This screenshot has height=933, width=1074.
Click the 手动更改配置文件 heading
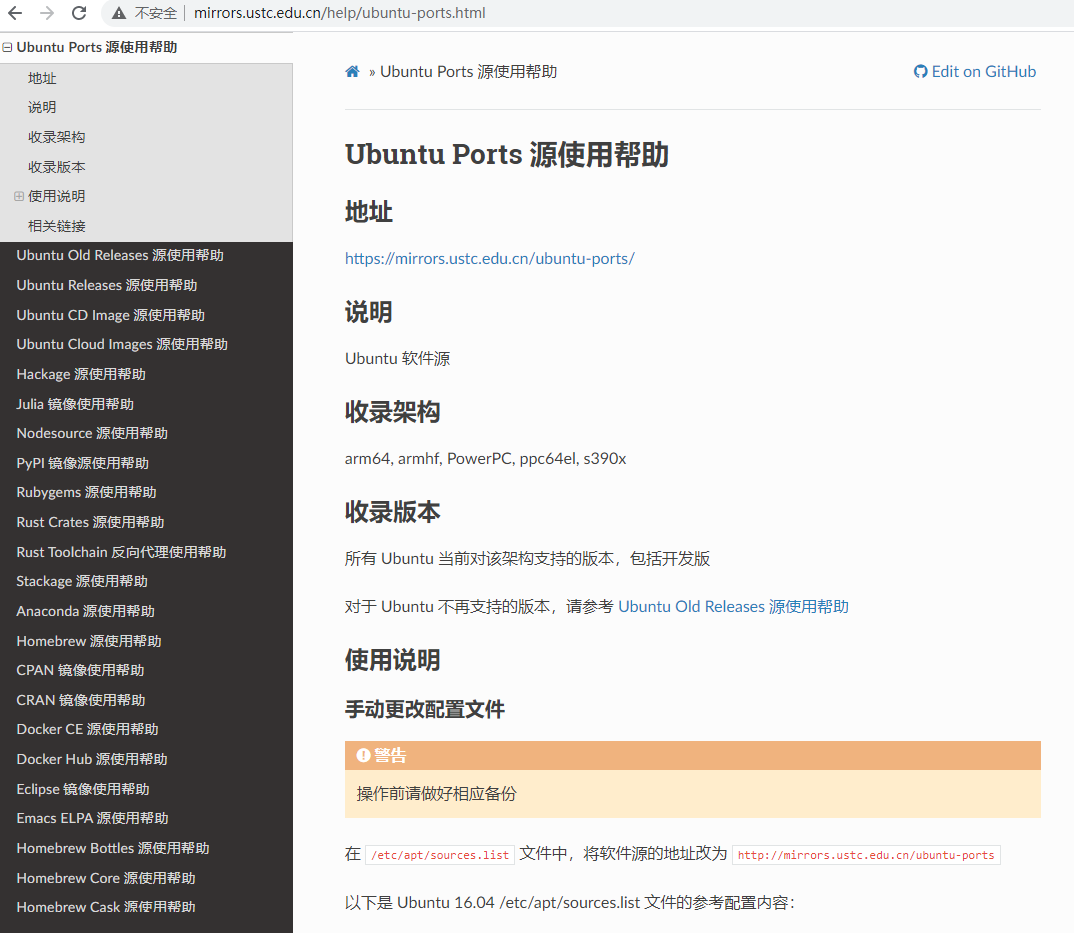425,709
